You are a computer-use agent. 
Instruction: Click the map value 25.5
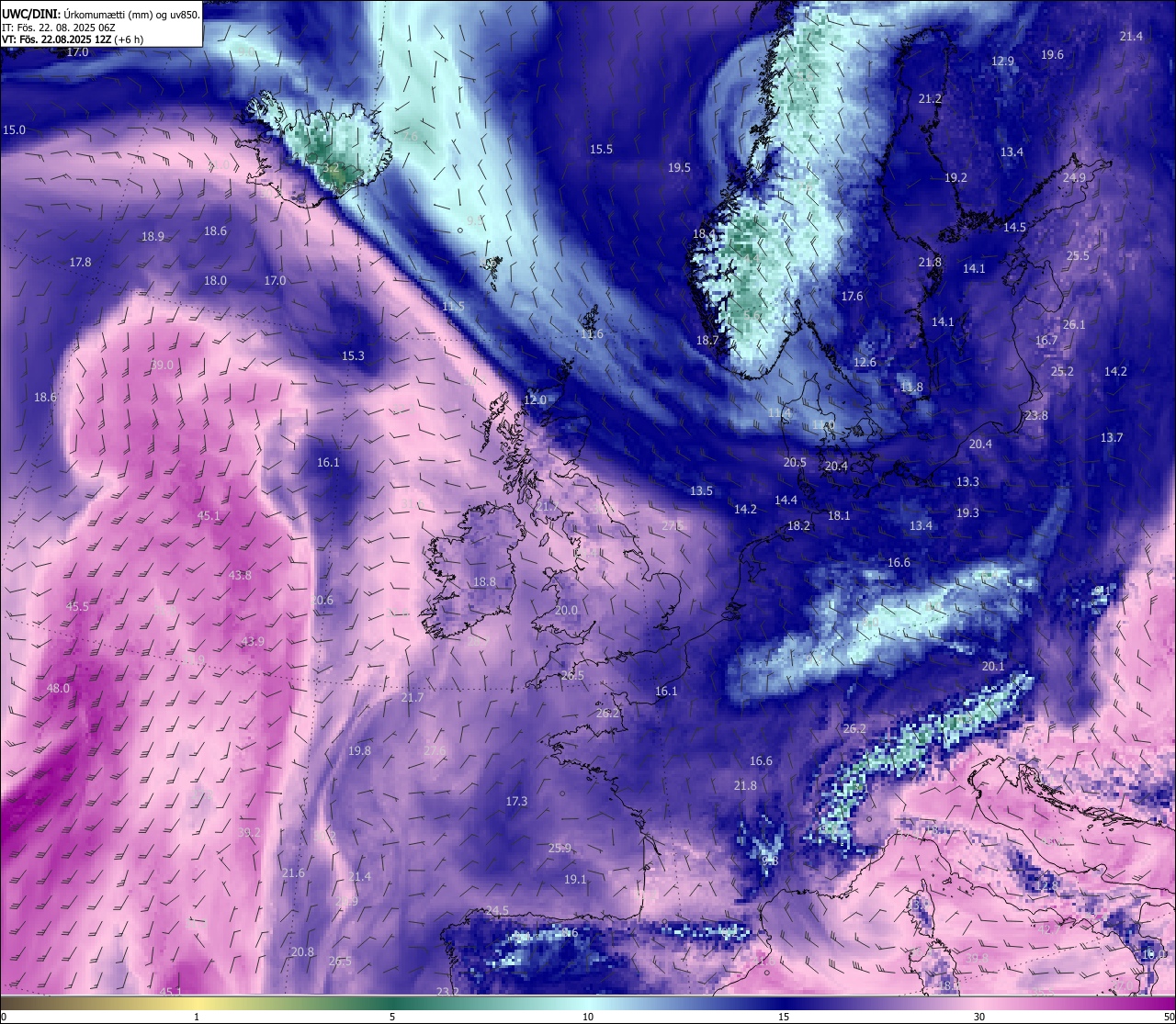click(1078, 256)
